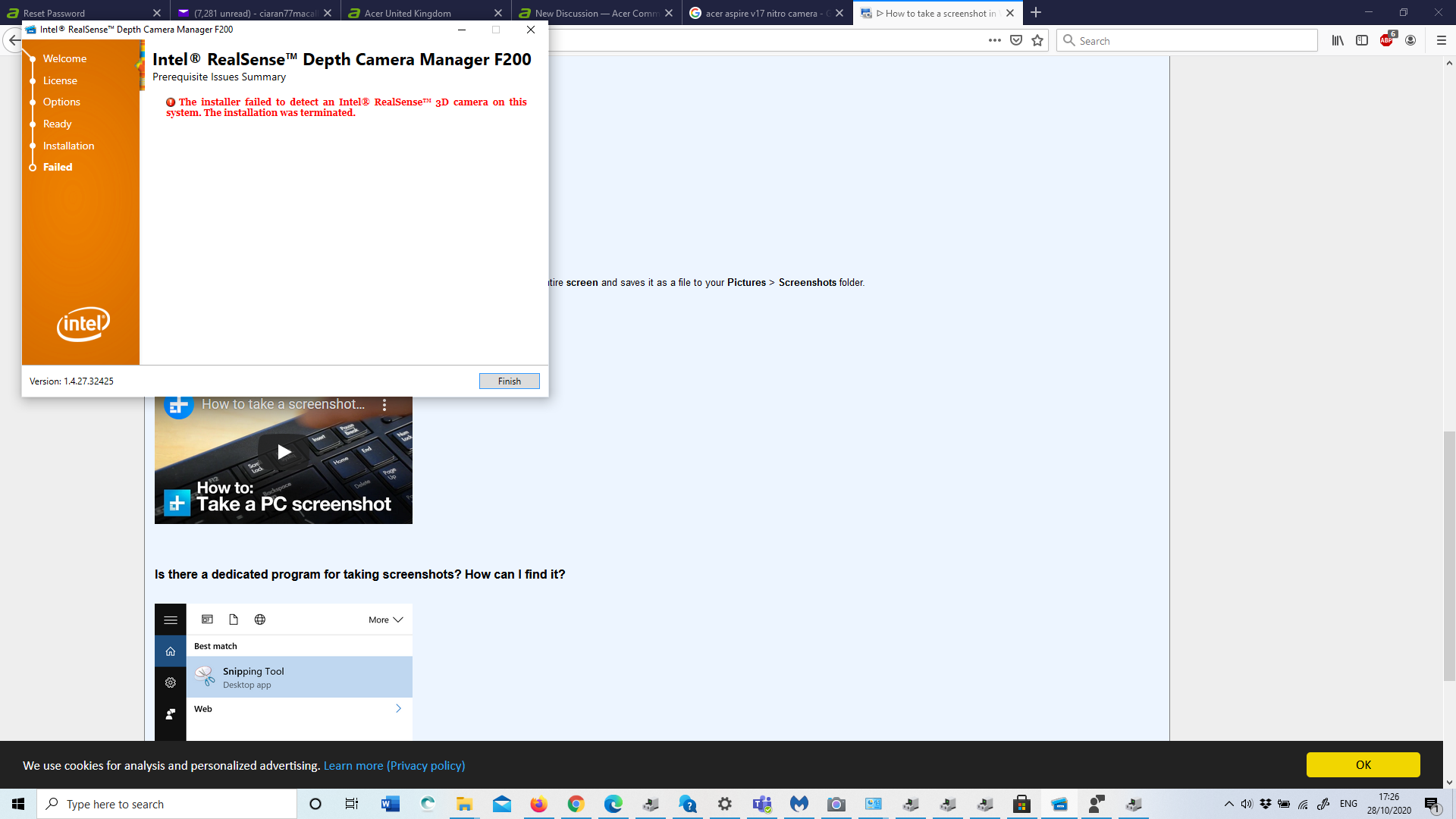1456x819 pixels.
Task: Click the Firefox back arrow button
Action: tap(13, 40)
